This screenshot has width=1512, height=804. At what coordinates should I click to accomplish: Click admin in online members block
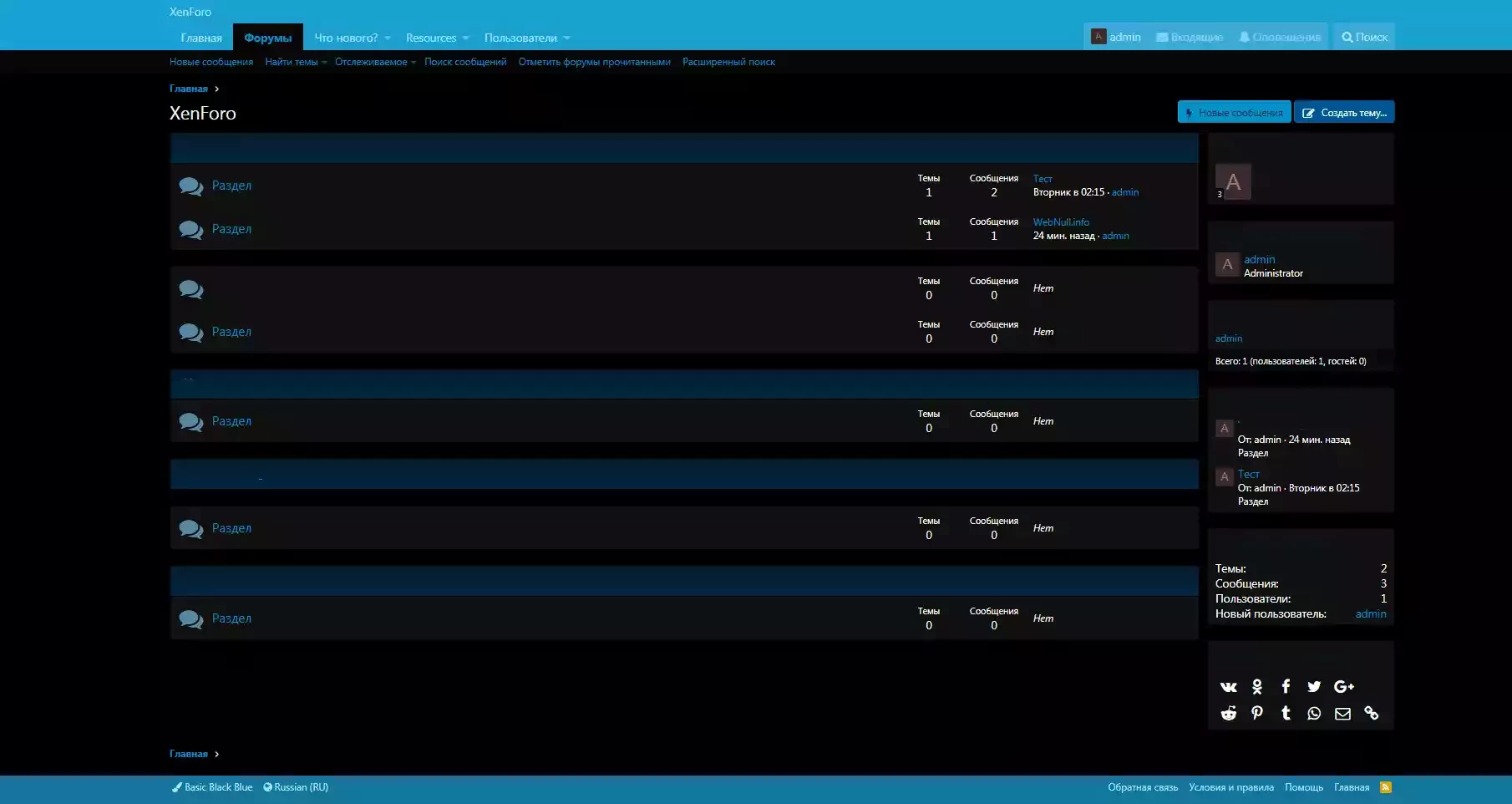(1229, 338)
